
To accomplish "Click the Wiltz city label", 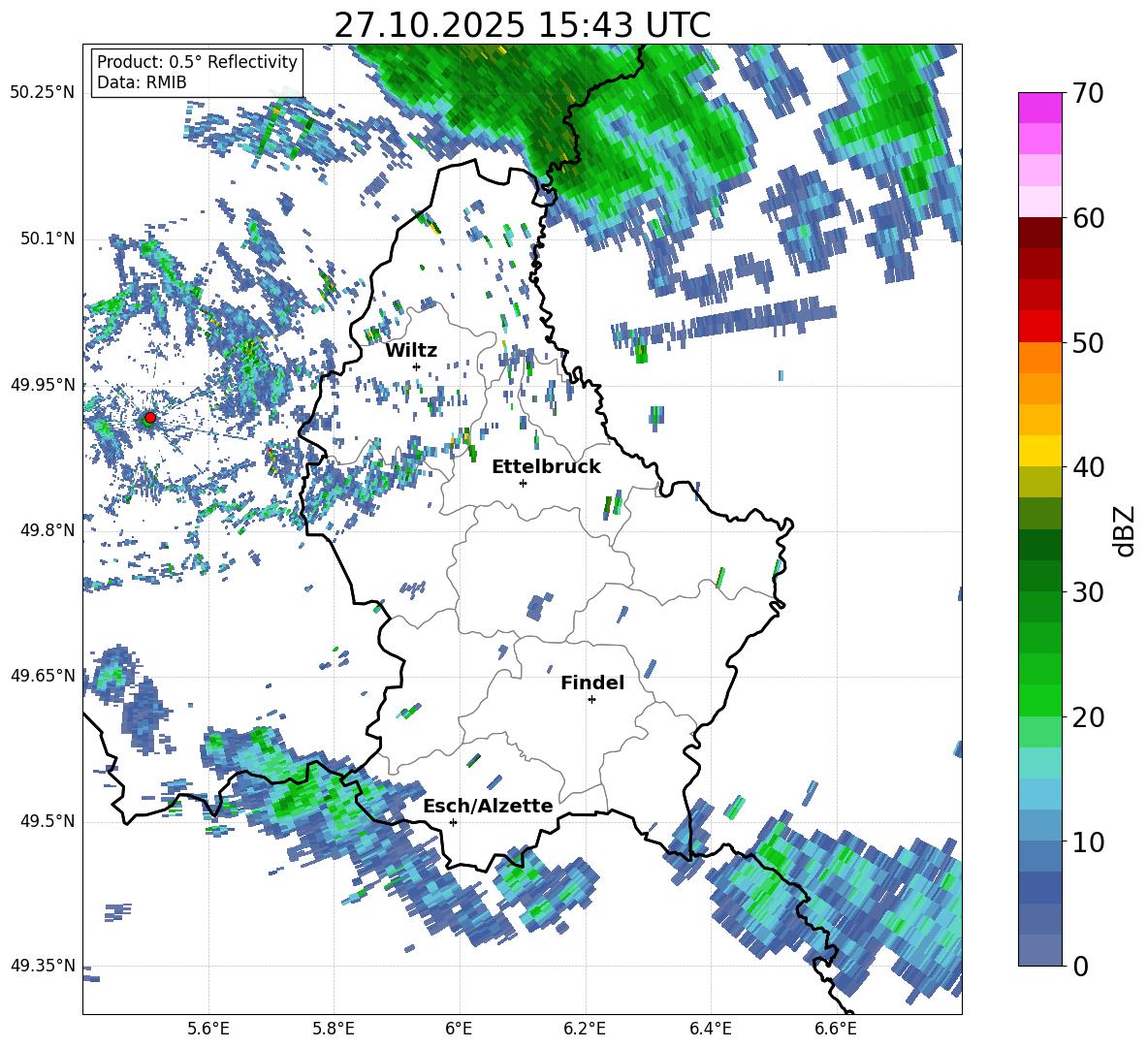I will 411,351.
